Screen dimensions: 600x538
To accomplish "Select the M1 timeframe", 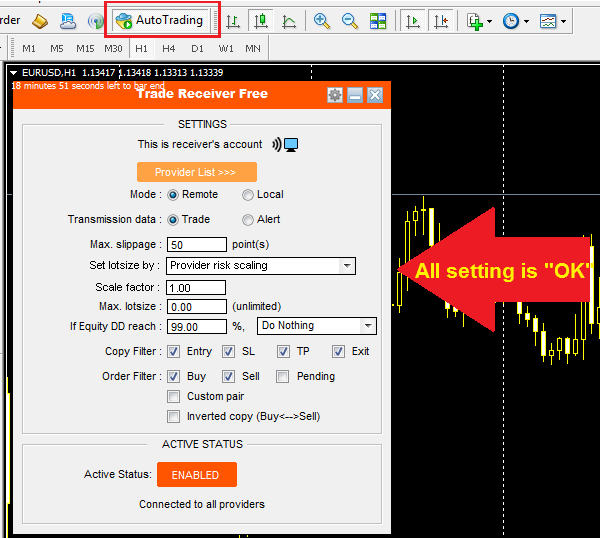I will click(29, 49).
